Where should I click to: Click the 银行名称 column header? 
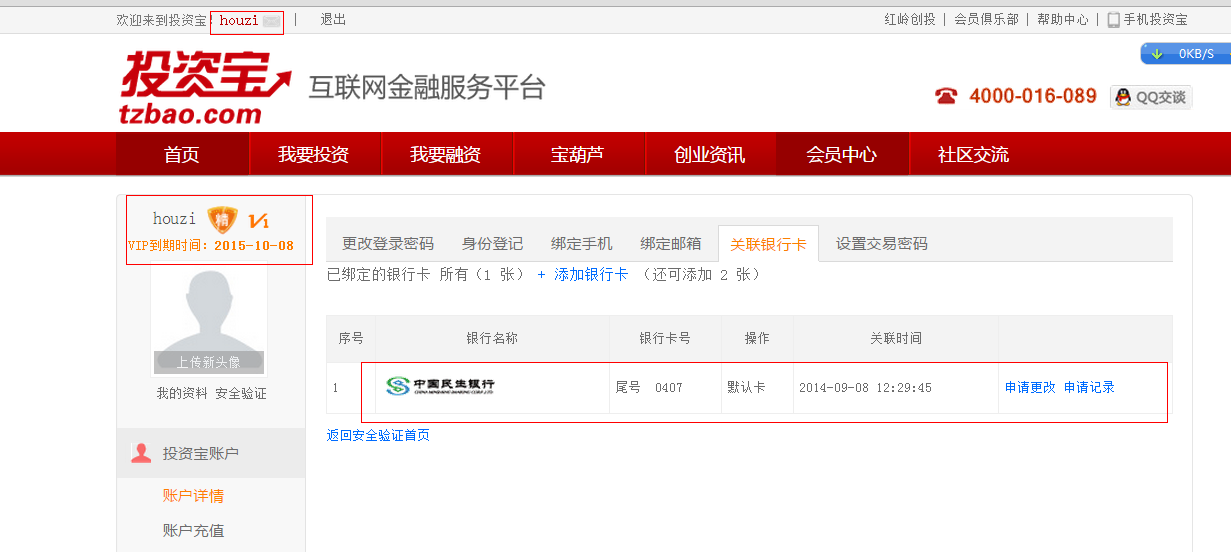[492, 338]
